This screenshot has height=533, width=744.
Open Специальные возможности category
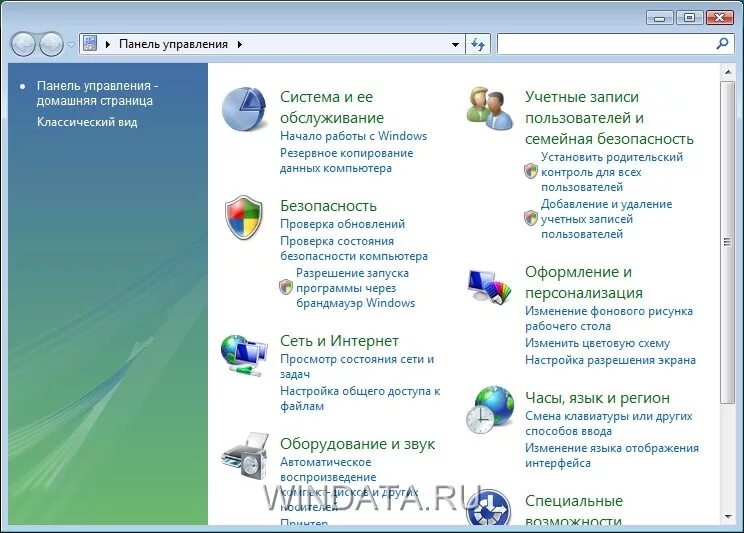(574, 512)
